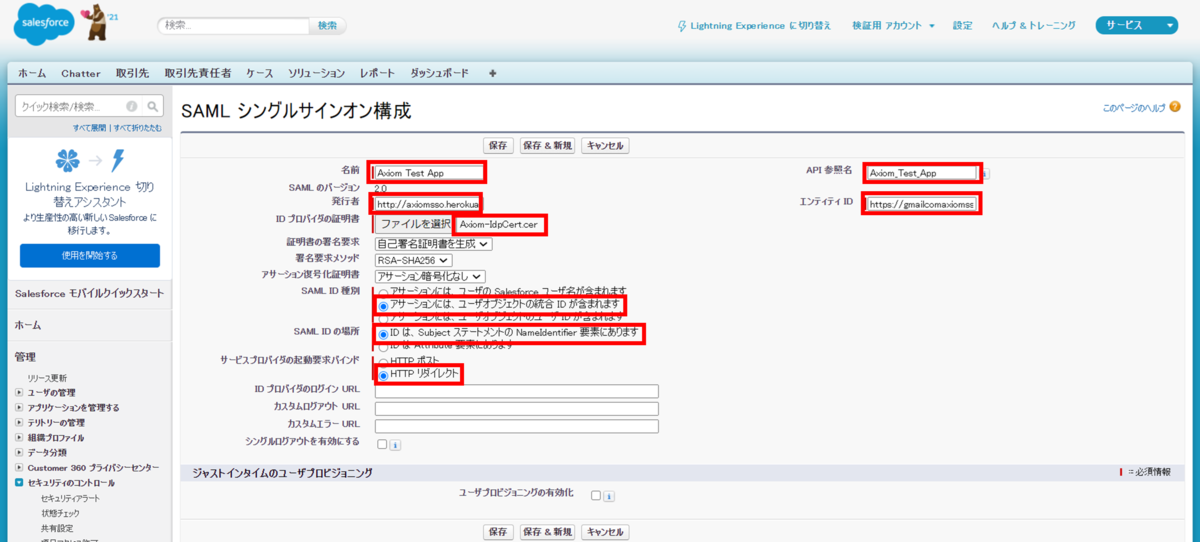Click the help question mark icon next to このページのヘルプ

1174,106
